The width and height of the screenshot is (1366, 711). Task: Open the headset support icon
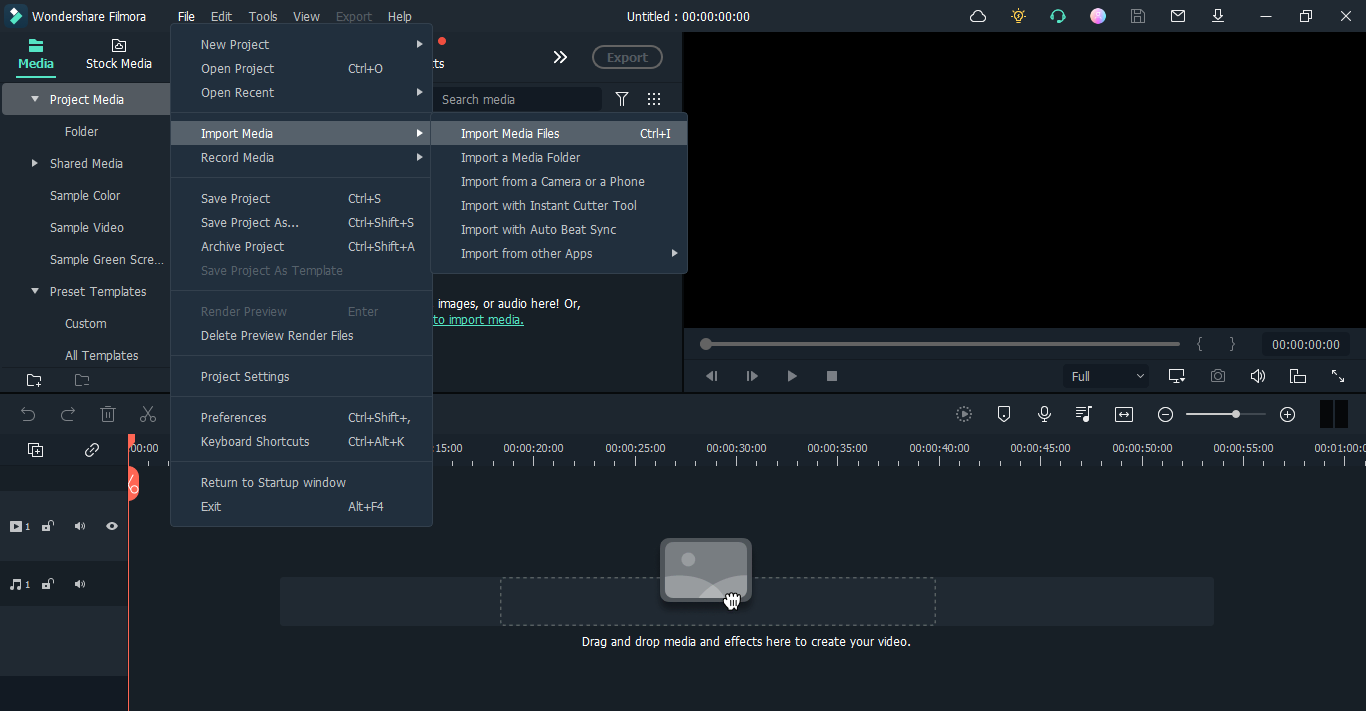pos(1058,16)
